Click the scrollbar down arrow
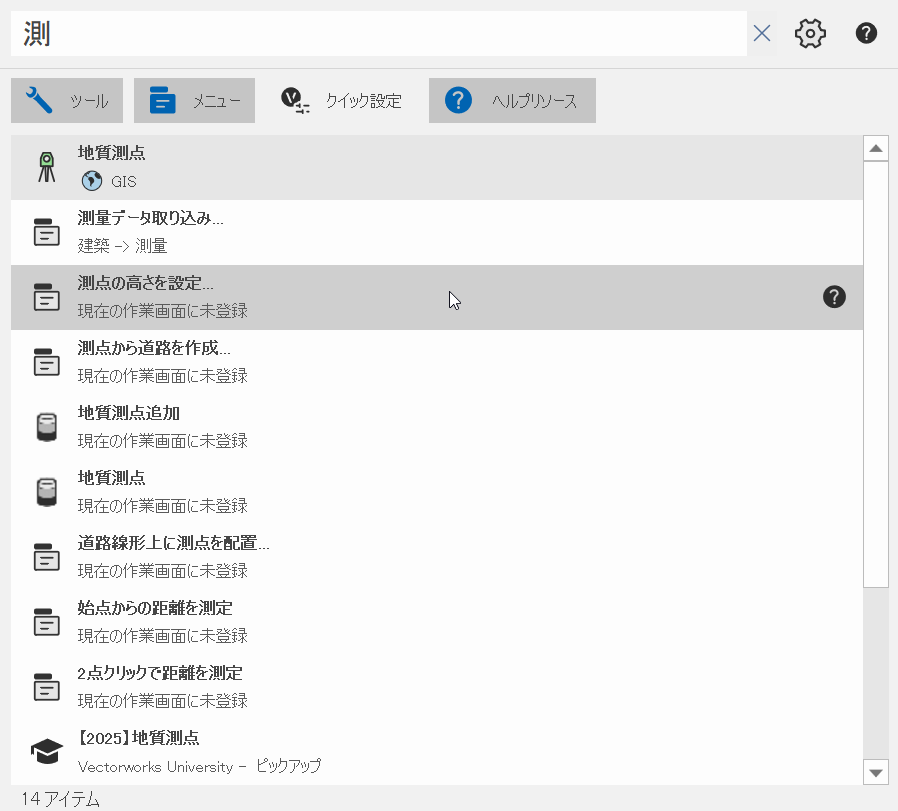 point(876,772)
